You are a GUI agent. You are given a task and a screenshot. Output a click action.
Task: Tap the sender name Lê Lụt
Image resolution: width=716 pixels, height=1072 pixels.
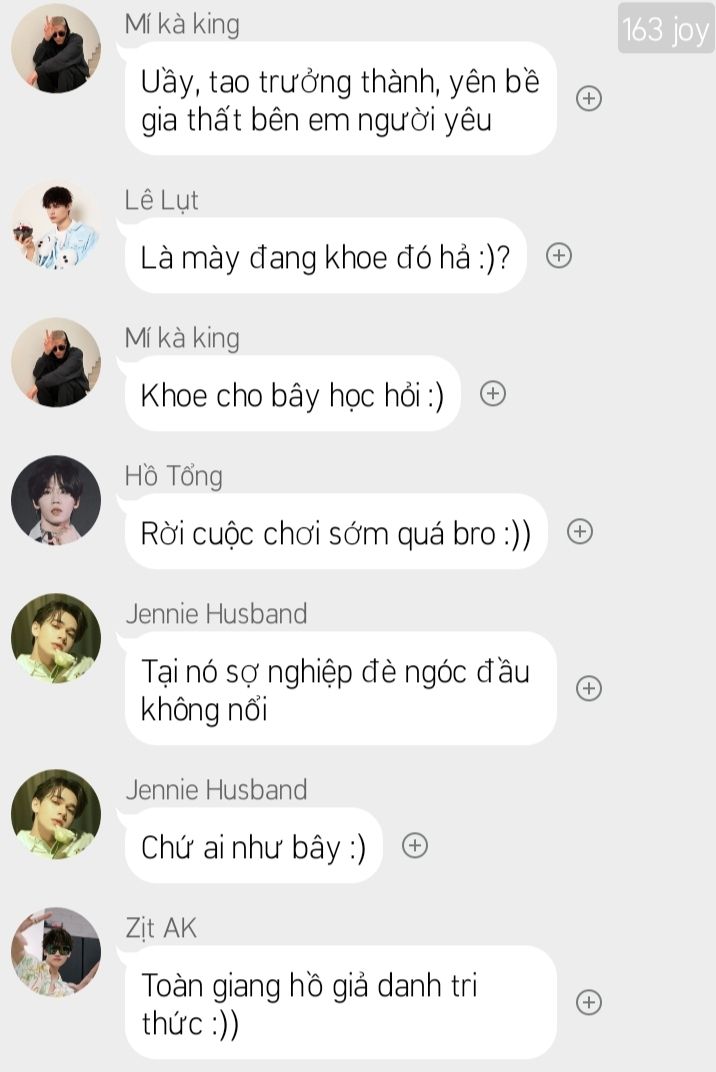point(161,200)
